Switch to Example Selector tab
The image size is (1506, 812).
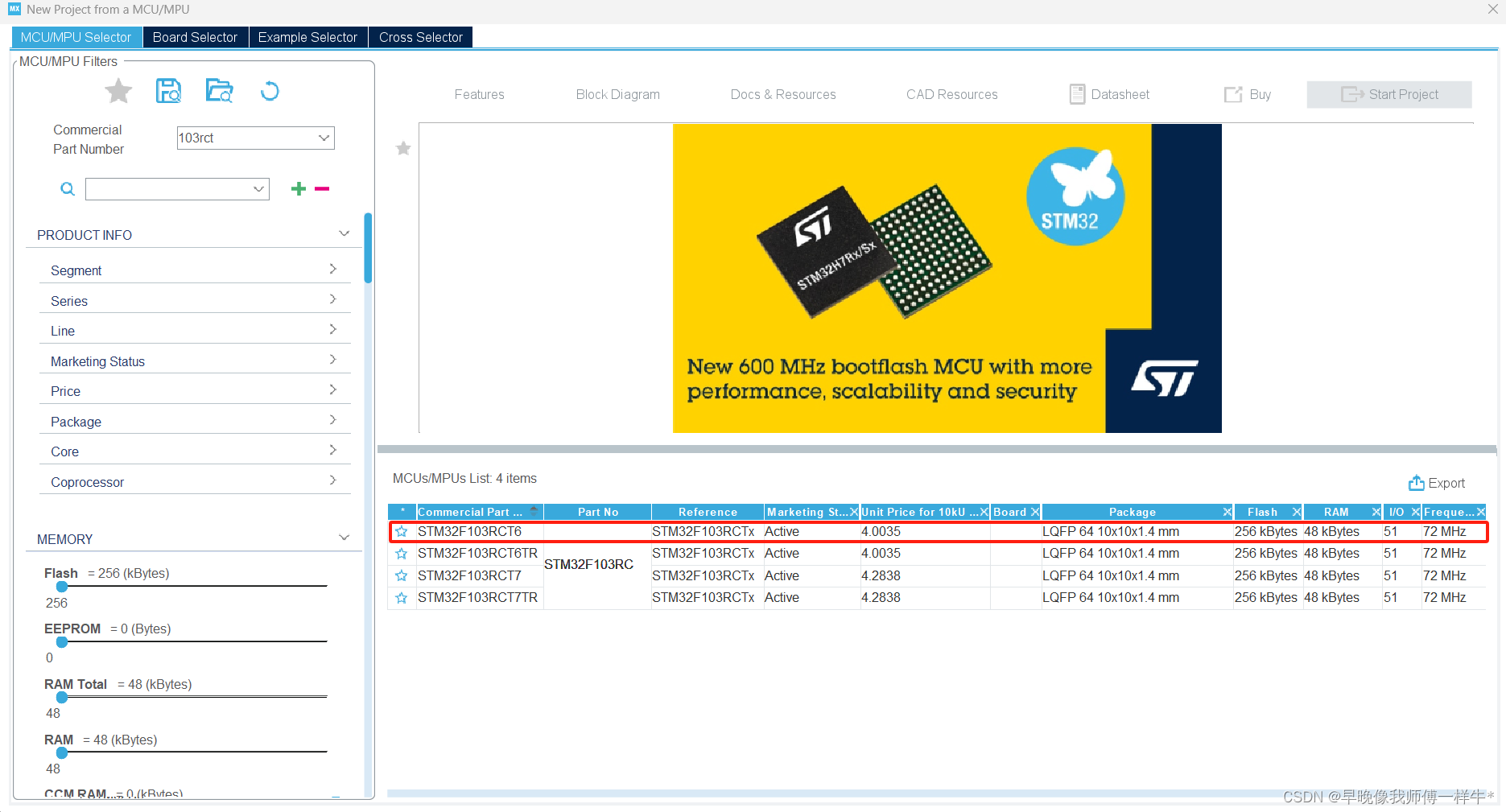tap(307, 37)
